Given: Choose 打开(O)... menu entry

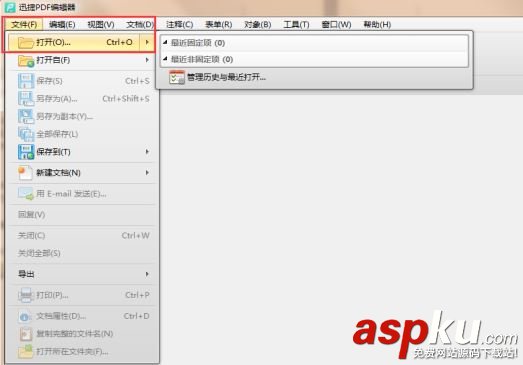Looking at the screenshot, I should tap(80, 42).
